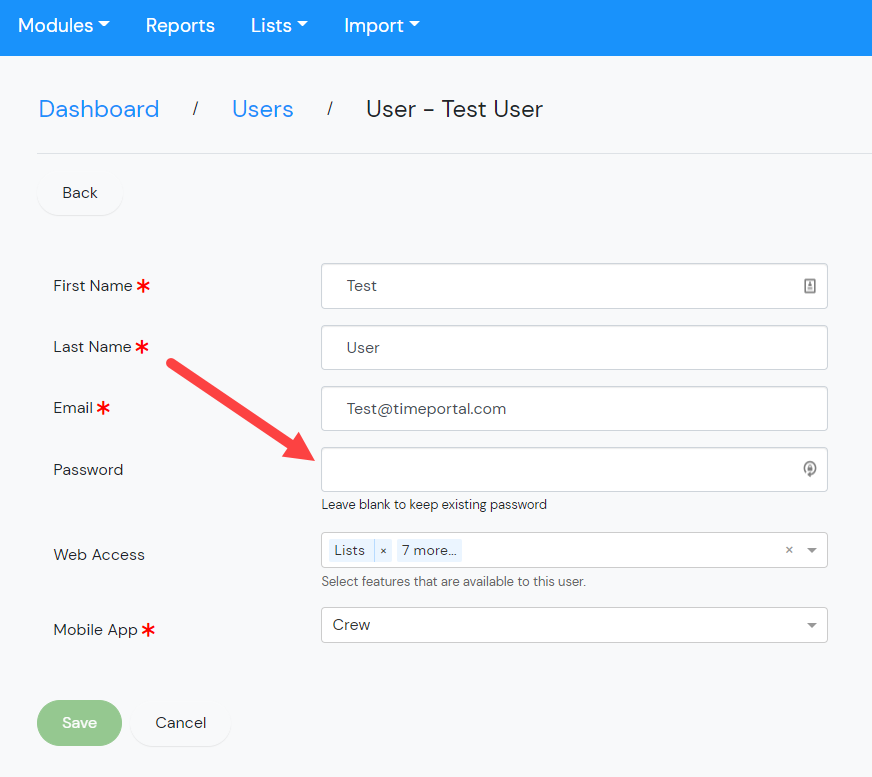Click the Password field label
This screenshot has width=872, height=777.
(x=88, y=470)
